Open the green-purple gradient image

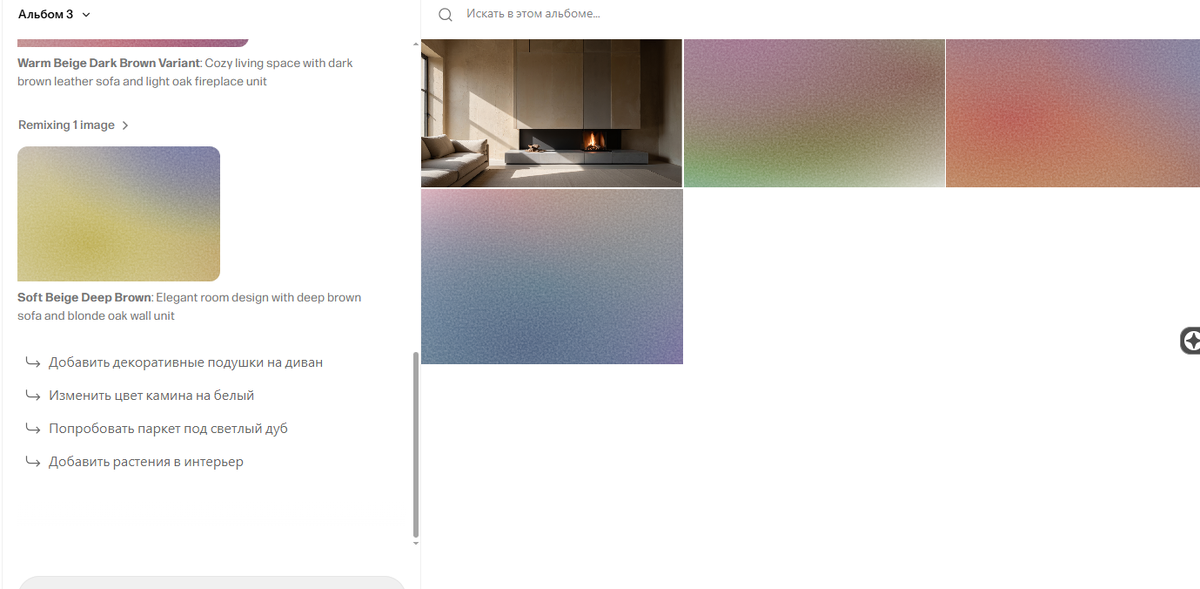pyautogui.click(x=814, y=113)
